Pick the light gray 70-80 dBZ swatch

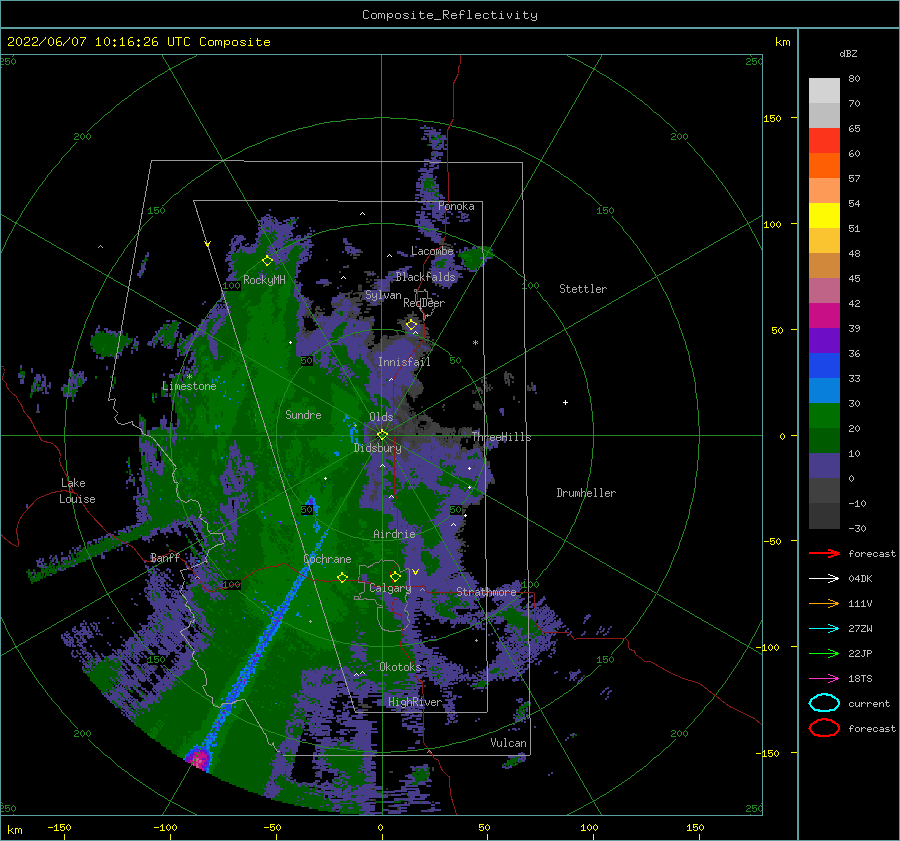(x=824, y=91)
